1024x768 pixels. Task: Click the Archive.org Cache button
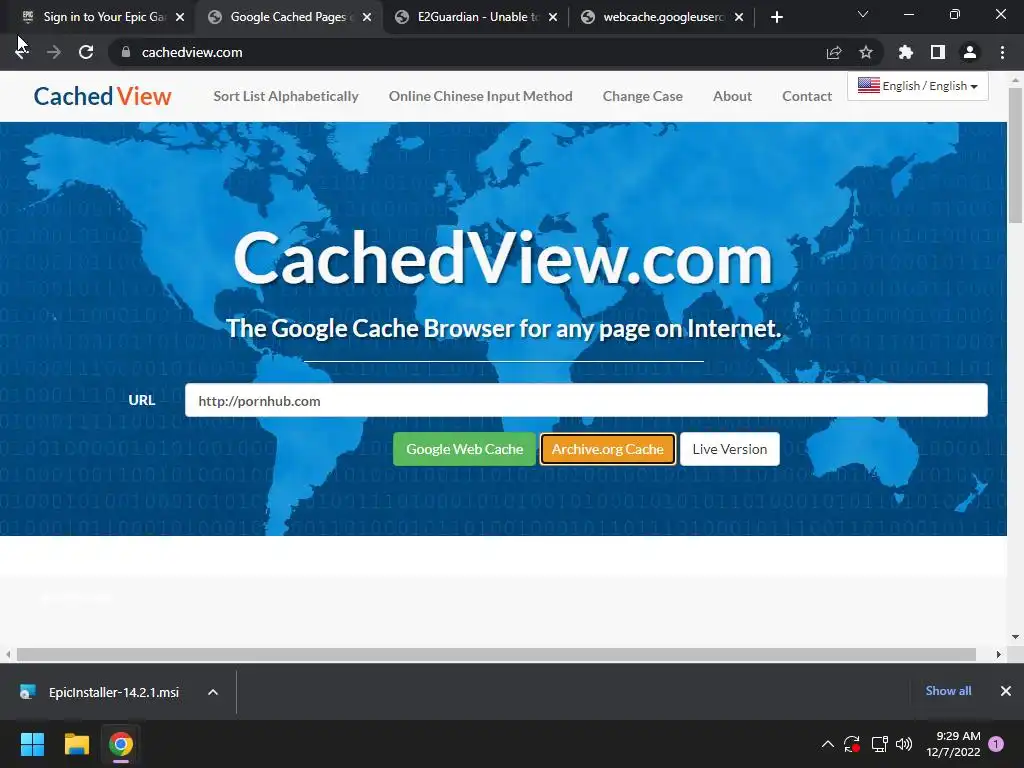[x=607, y=449]
